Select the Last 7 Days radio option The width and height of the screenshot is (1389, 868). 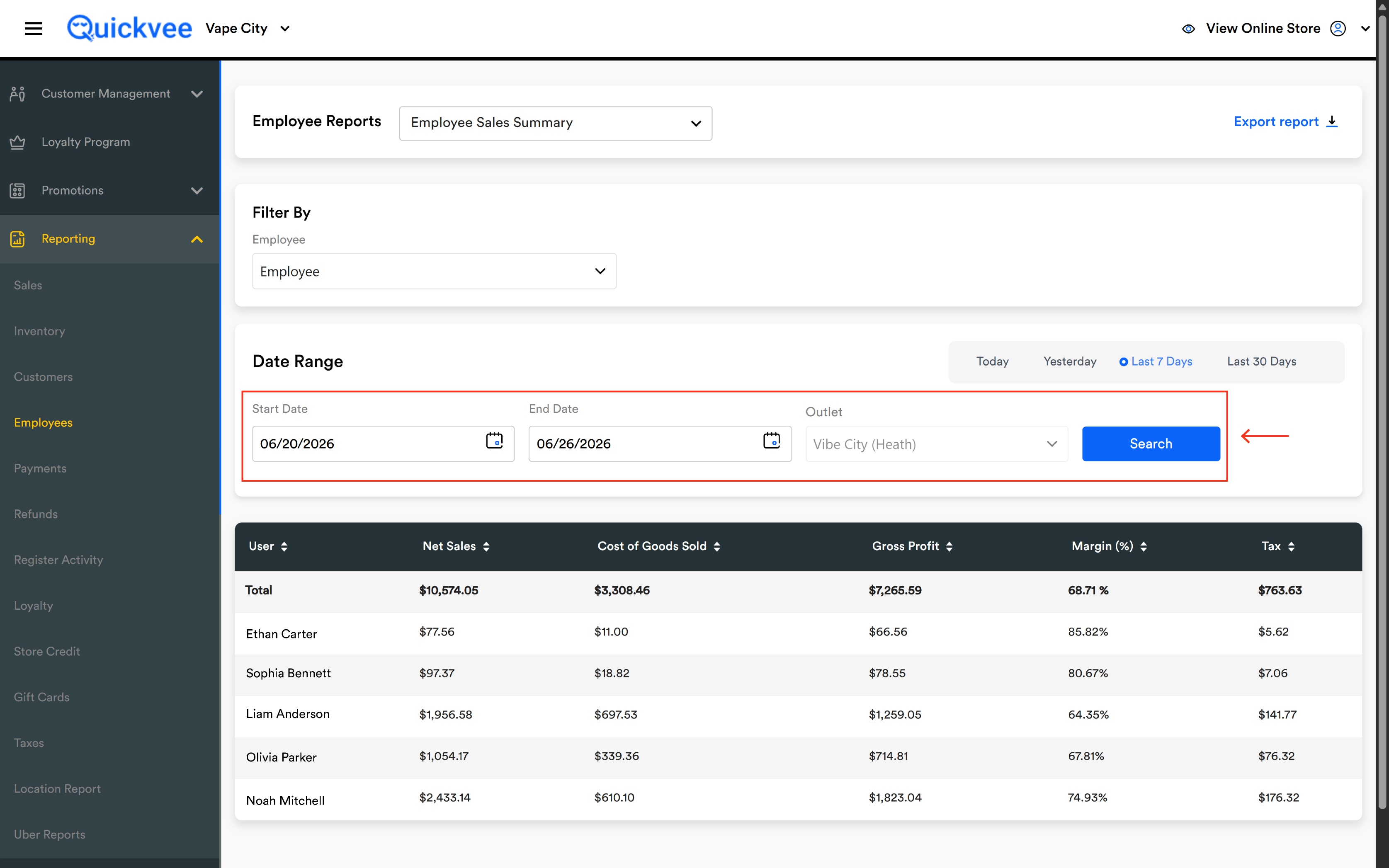pyautogui.click(x=1155, y=361)
